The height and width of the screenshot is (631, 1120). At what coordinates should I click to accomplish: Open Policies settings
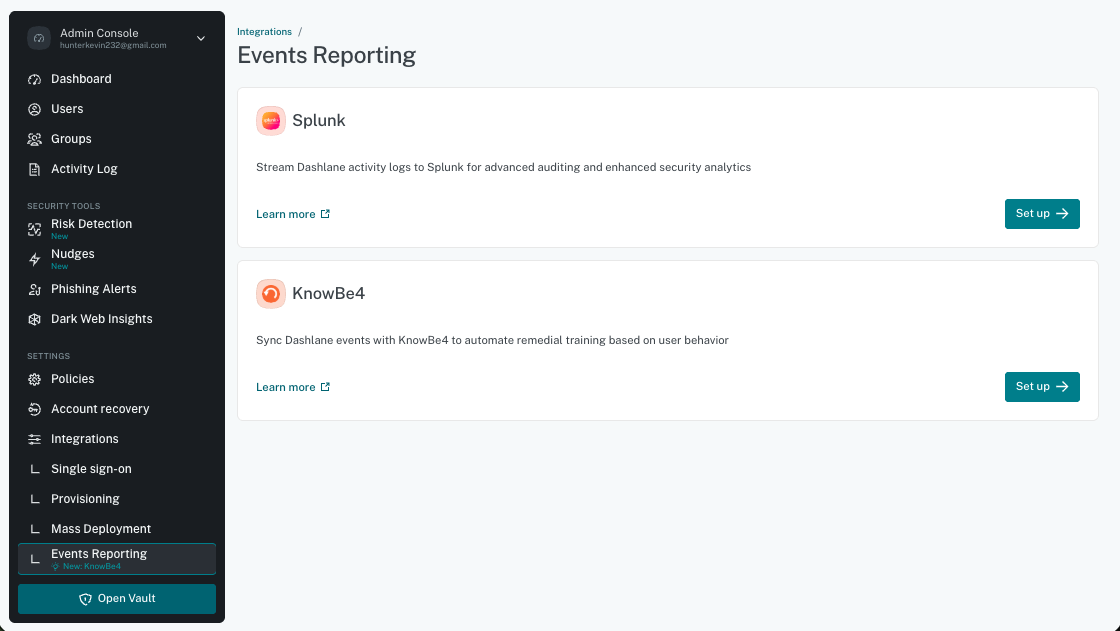(x=117, y=379)
